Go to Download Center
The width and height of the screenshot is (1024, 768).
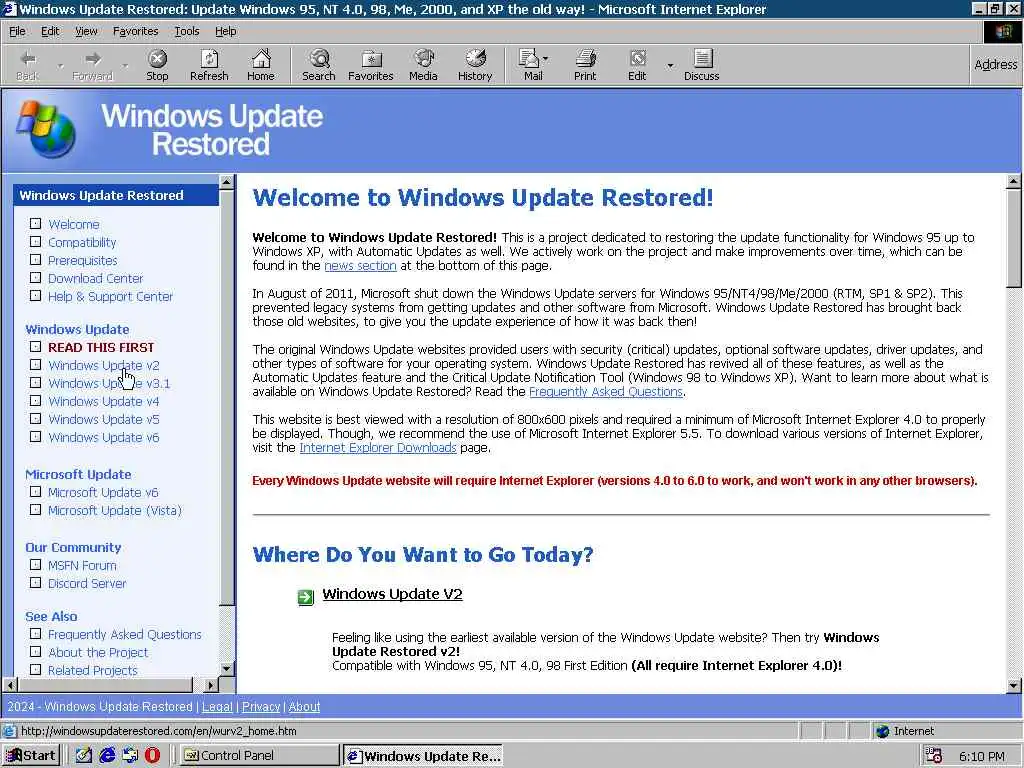coord(95,278)
